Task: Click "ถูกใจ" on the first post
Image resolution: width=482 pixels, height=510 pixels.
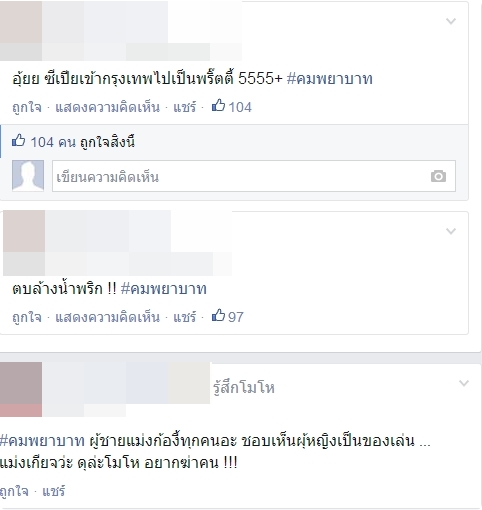Action: [27, 107]
